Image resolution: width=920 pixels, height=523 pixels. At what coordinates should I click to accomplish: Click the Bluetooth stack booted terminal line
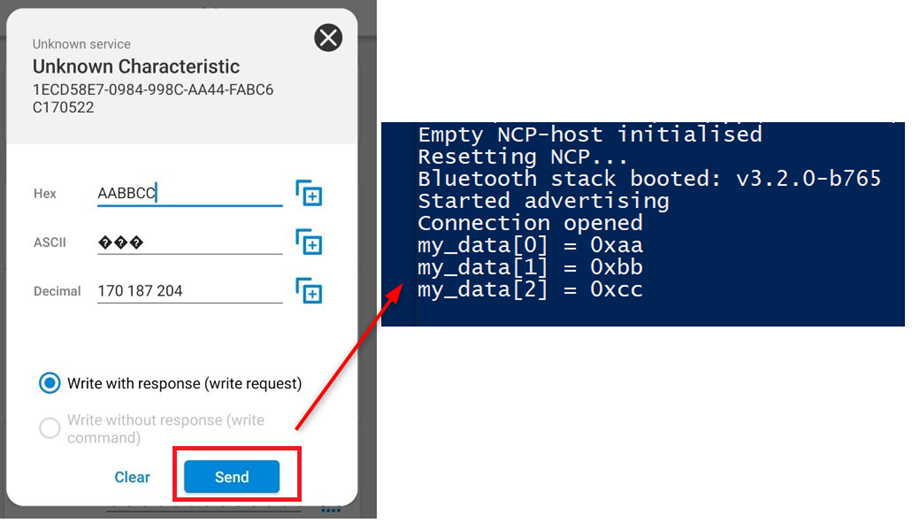click(648, 179)
